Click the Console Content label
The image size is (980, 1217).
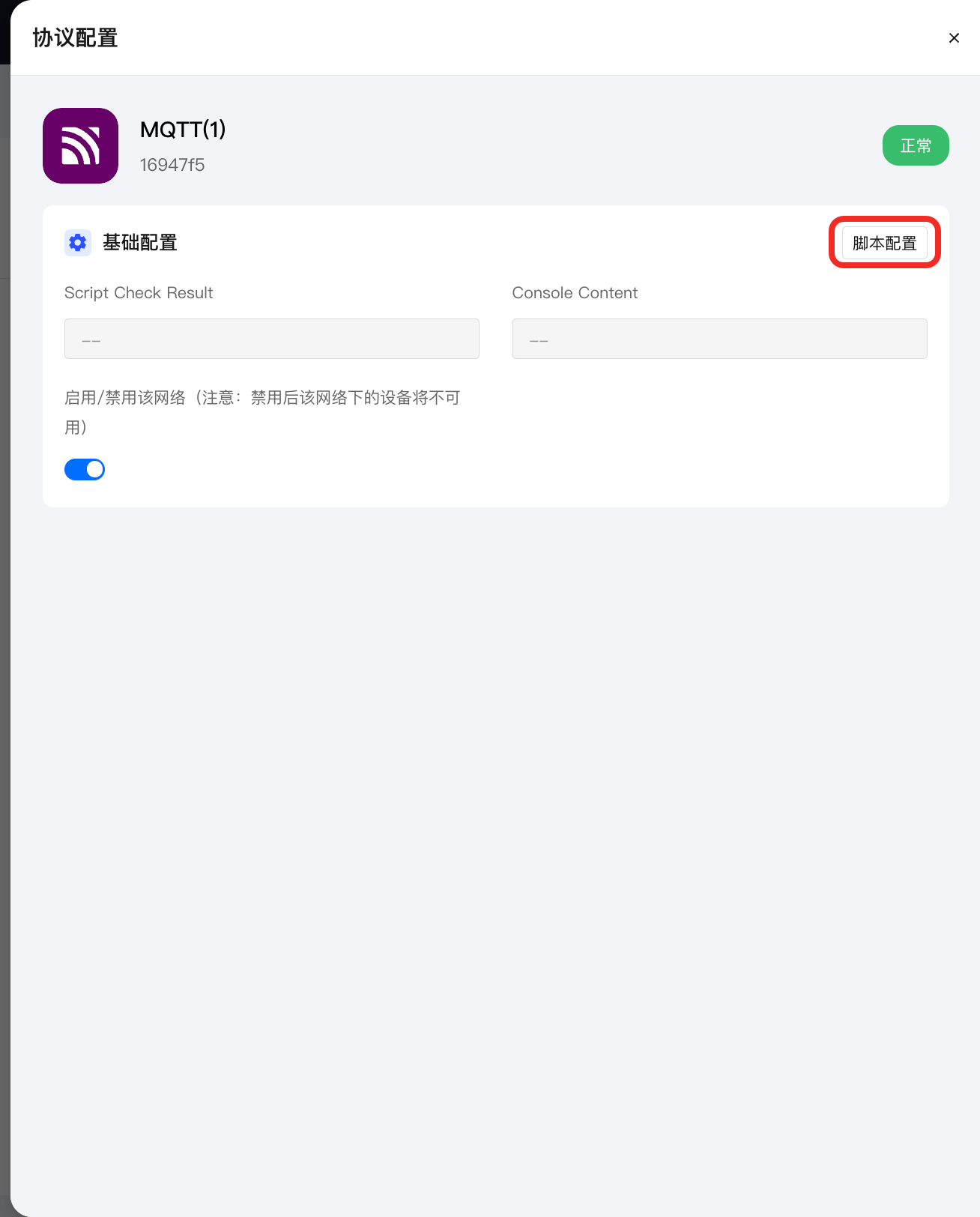(x=575, y=293)
